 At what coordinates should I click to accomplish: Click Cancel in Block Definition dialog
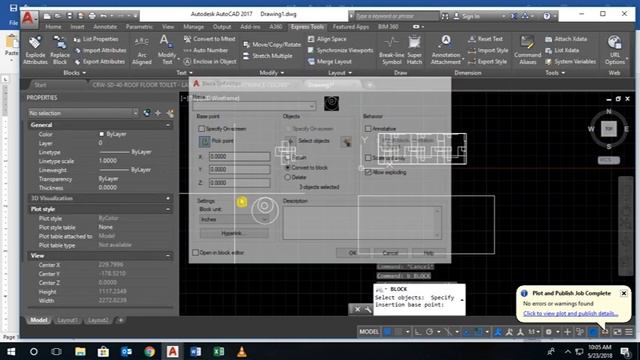390,253
